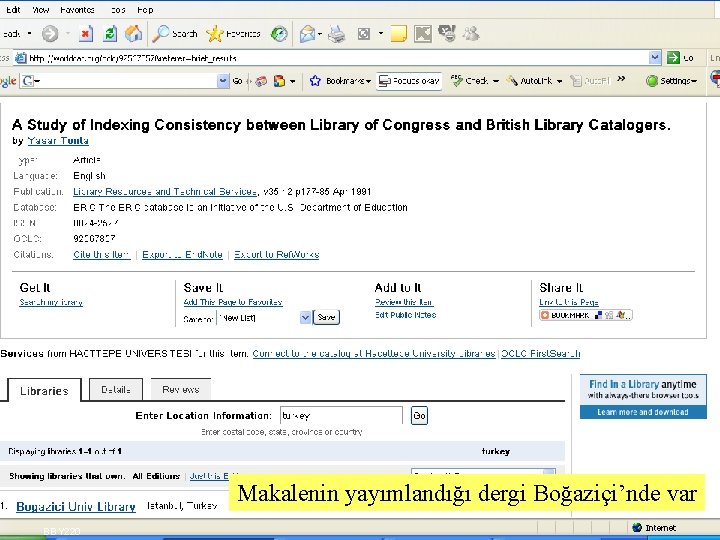This screenshot has width=720, height=540.
Task: Click the Internet zone globe in status bar
Action: (636, 527)
